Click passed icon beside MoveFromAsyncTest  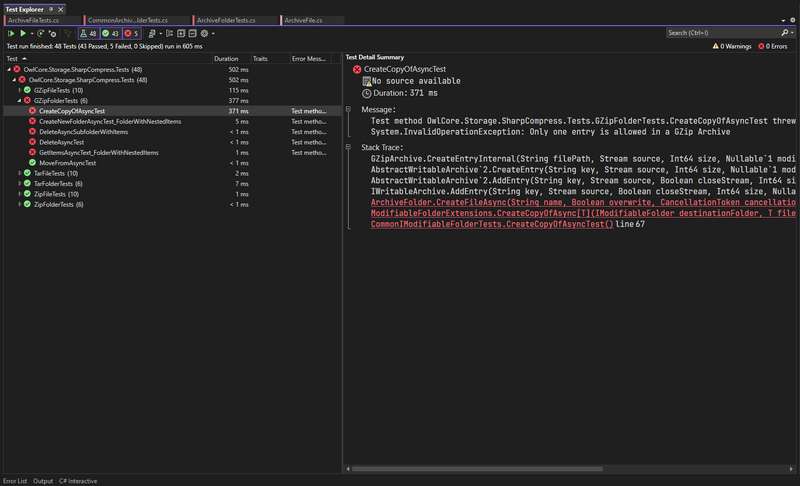[x=32, y=163]
